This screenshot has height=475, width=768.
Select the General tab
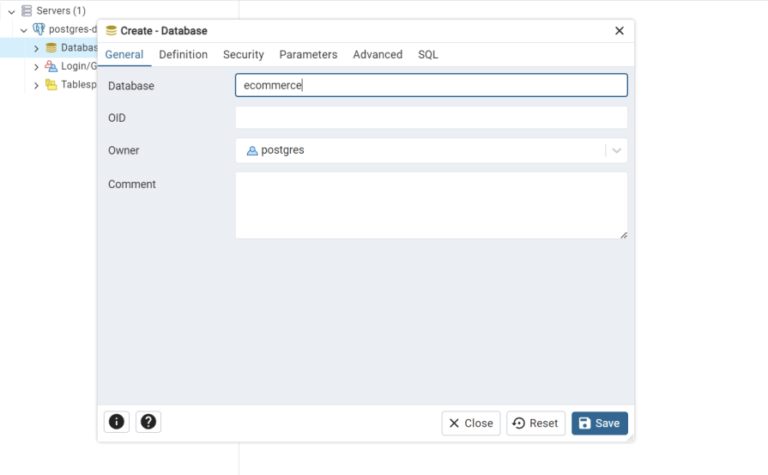click(x=124, y=54)
